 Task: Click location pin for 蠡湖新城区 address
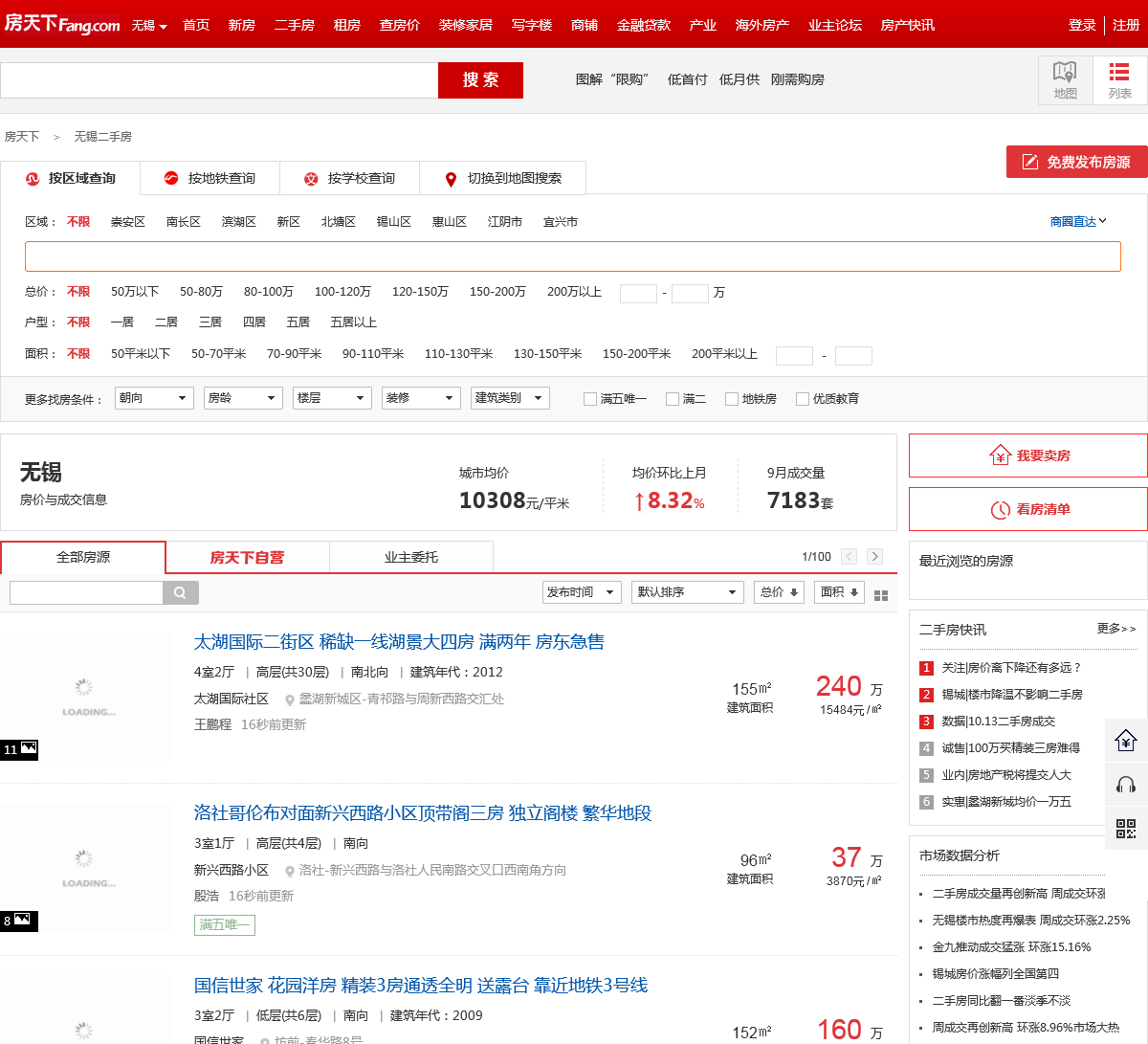click(x=290, y=700)
